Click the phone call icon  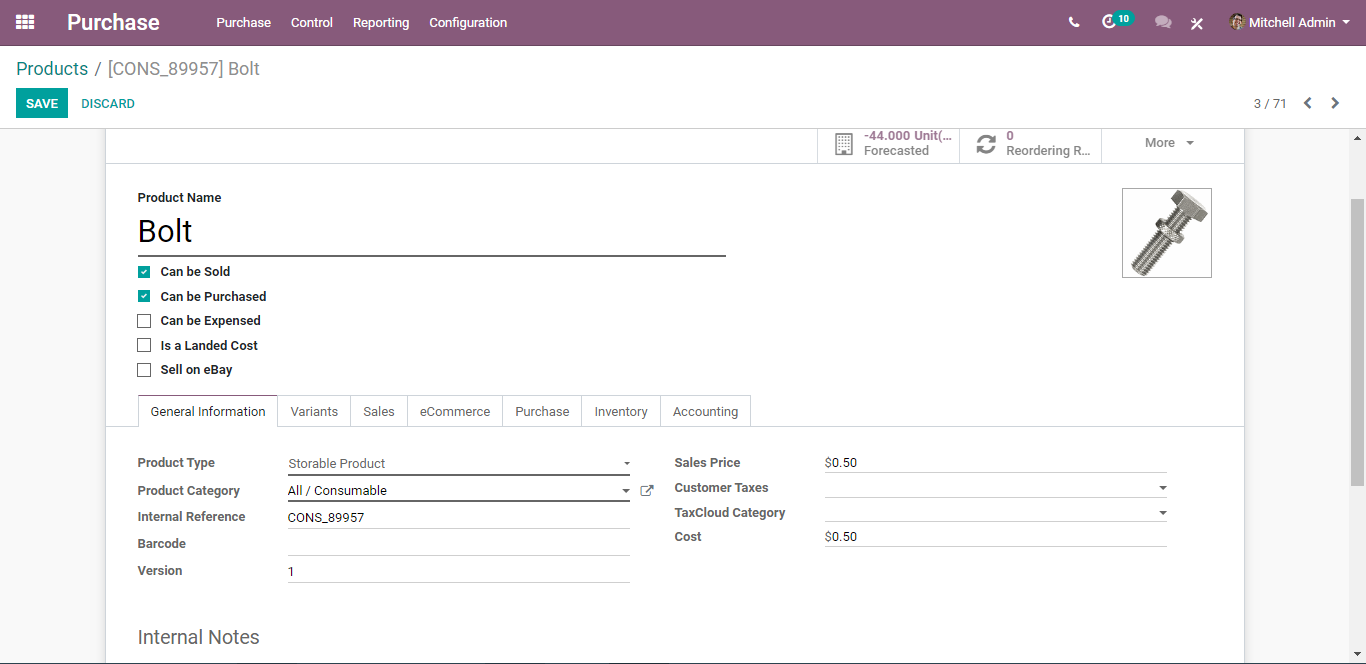[x=1074, y=22]
